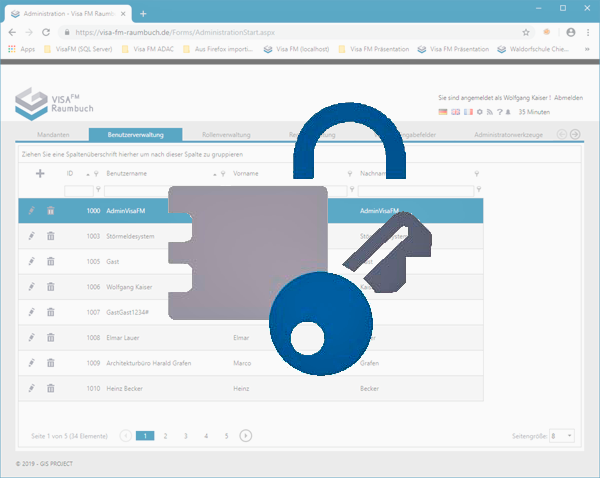Select the Benutzerverwaltung tab
The height and width of the screenshot is (478, 600).
(x=135, y=135)
